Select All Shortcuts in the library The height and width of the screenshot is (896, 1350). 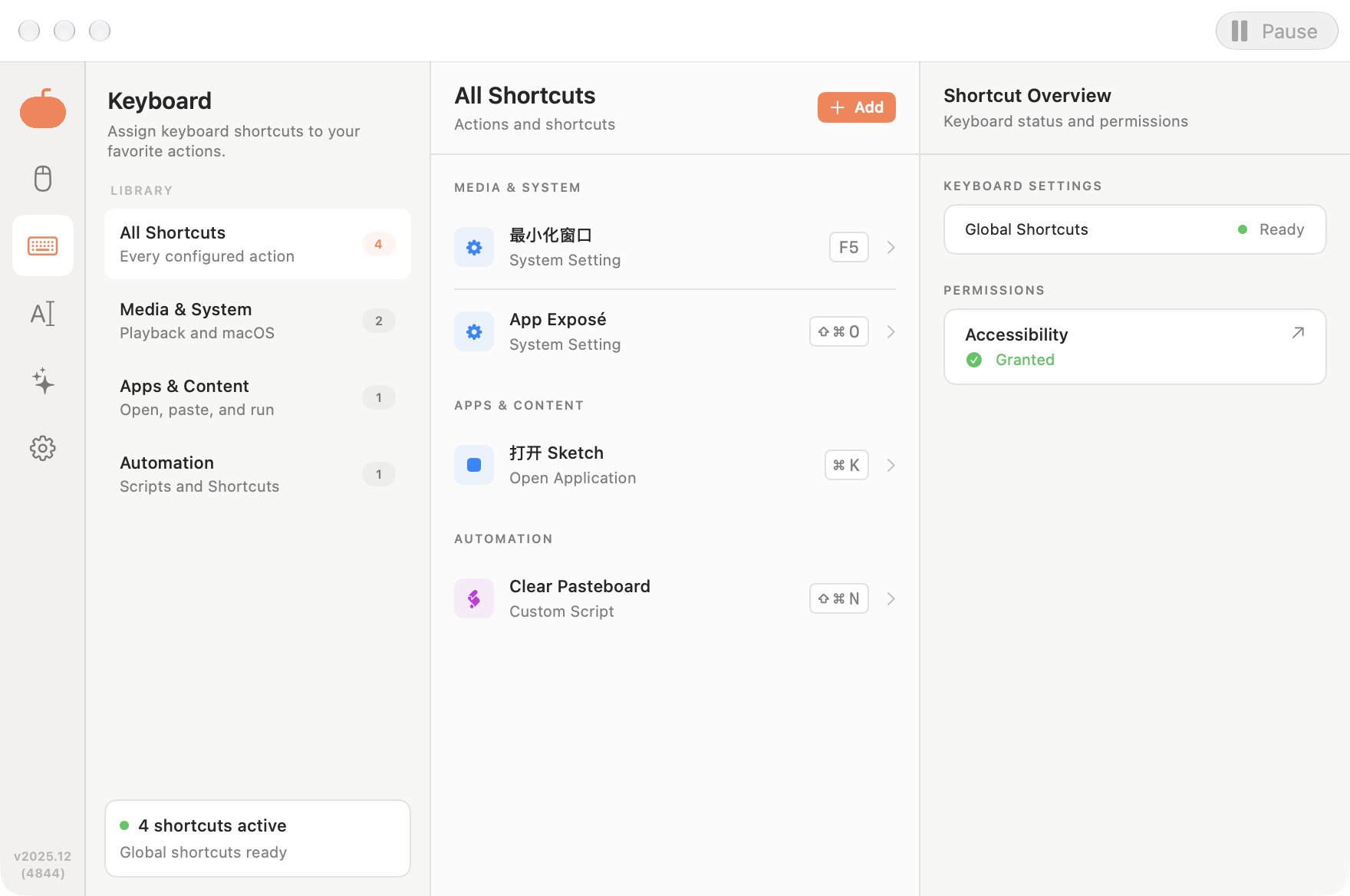[258, 244]
